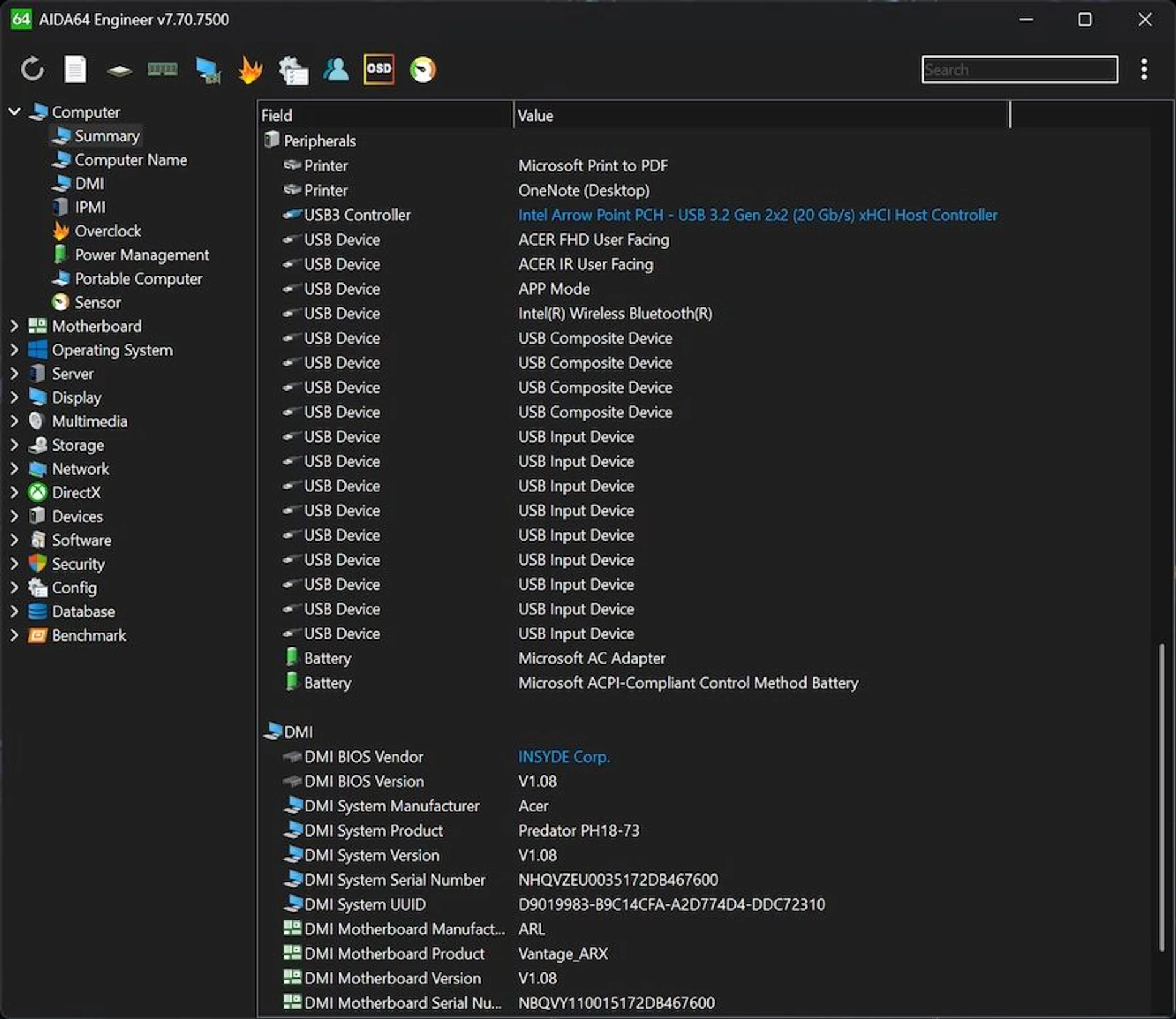
Task: Expand the Multimedia tree node
Action: pos(15,421)
